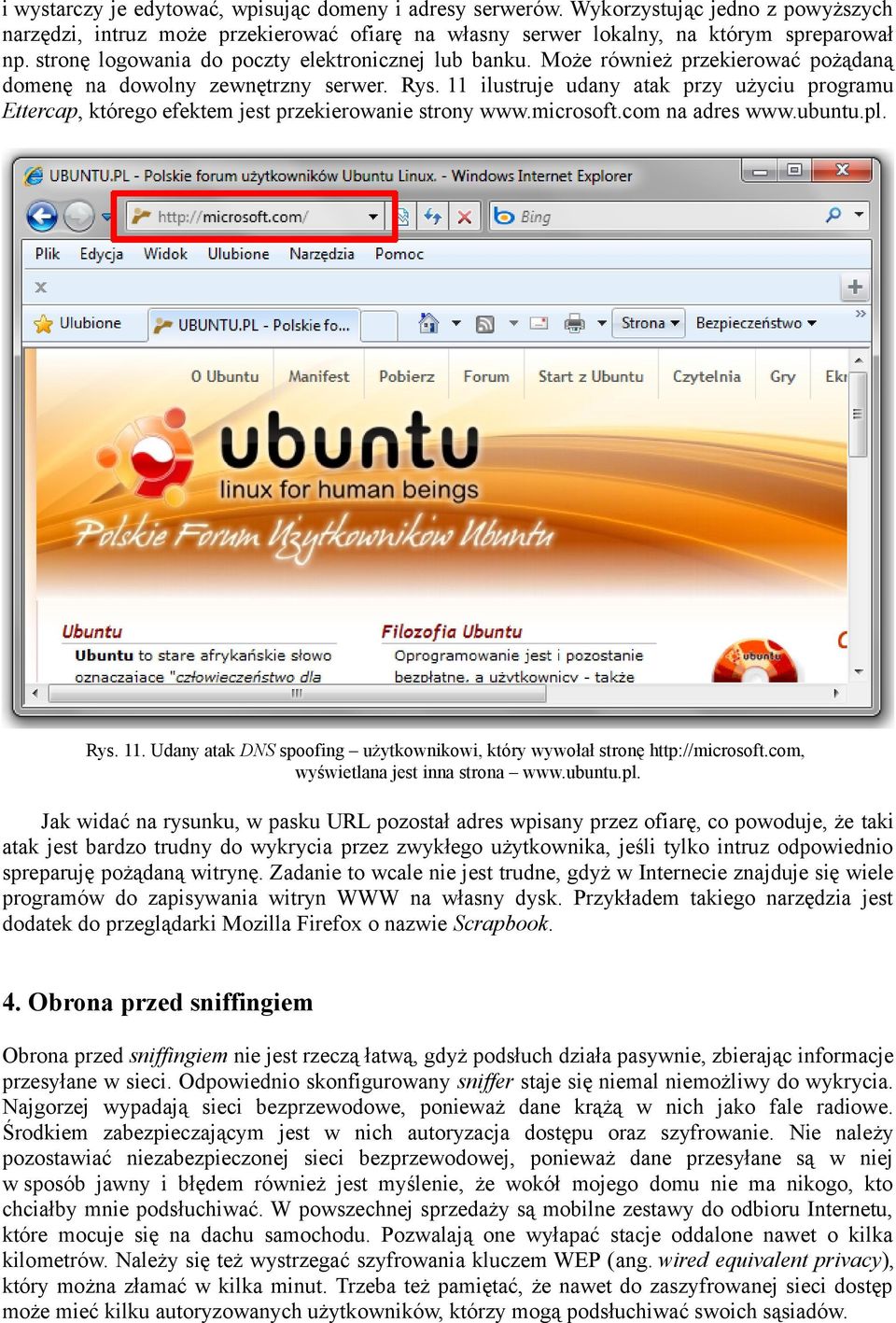Viewport: 896px width, 1323px height.
Task: Open the O Ubuntu page link
Action: point(225,376)
